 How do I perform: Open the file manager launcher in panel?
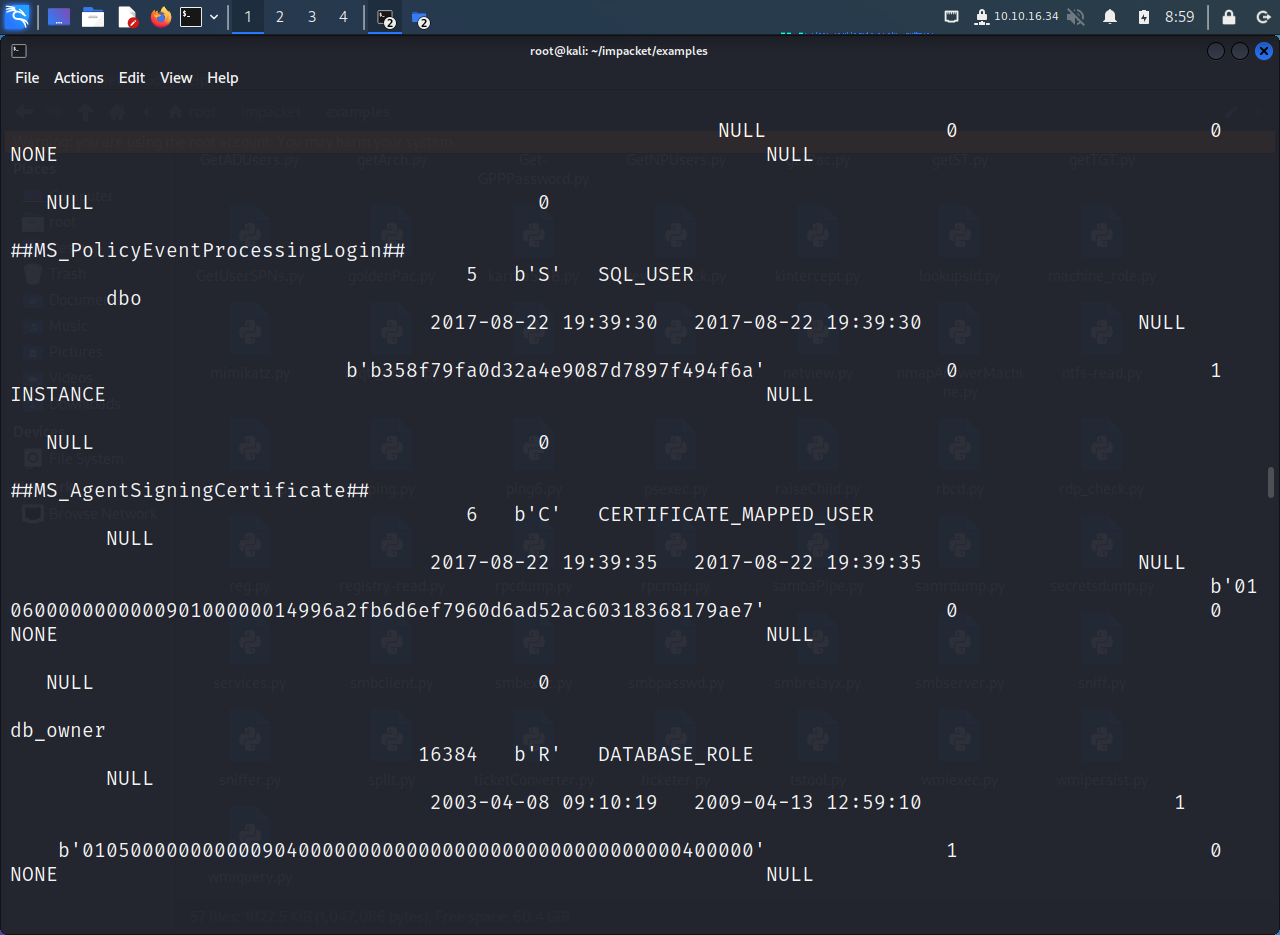(x=93, y=17)
